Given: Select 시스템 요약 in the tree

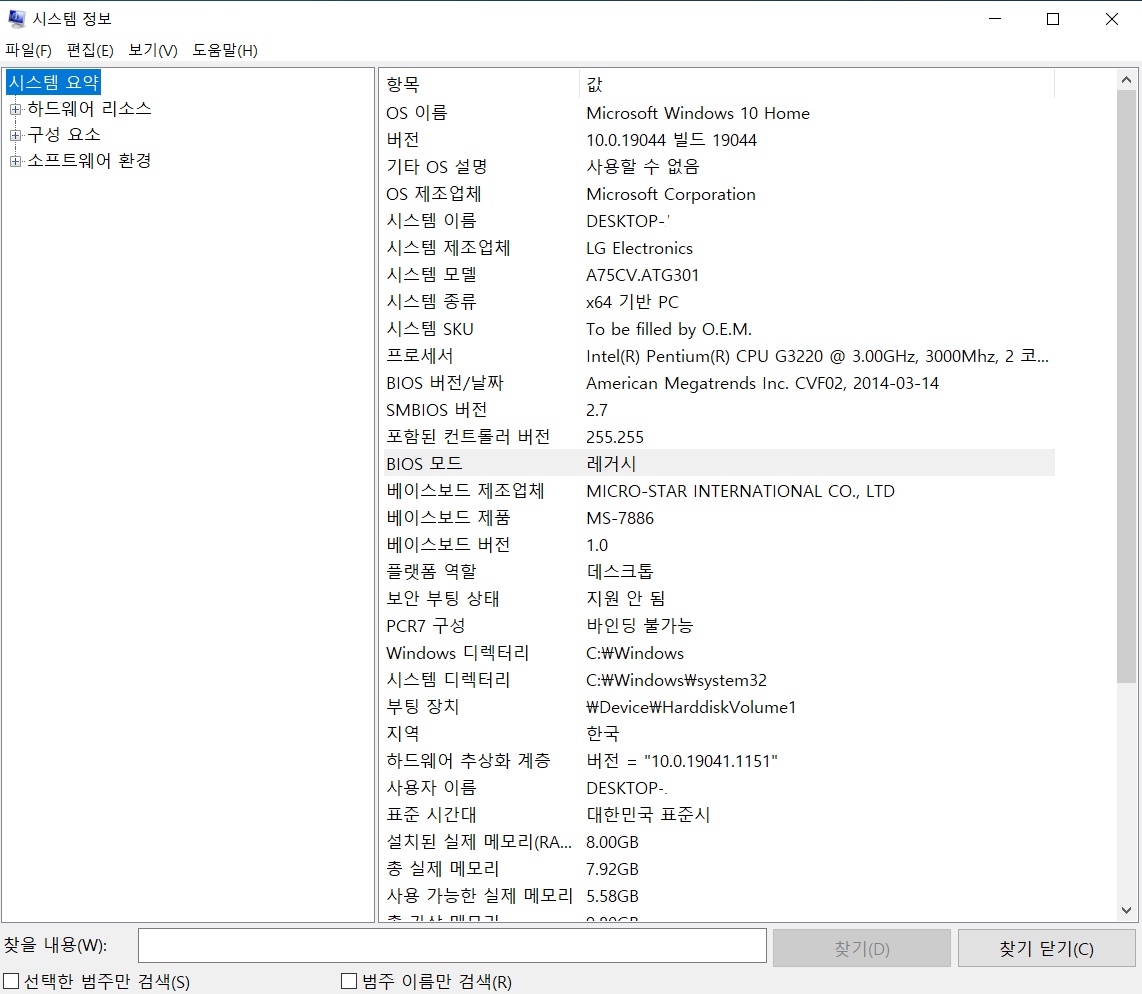Looking at the screenshot, I should coord(53,82).
